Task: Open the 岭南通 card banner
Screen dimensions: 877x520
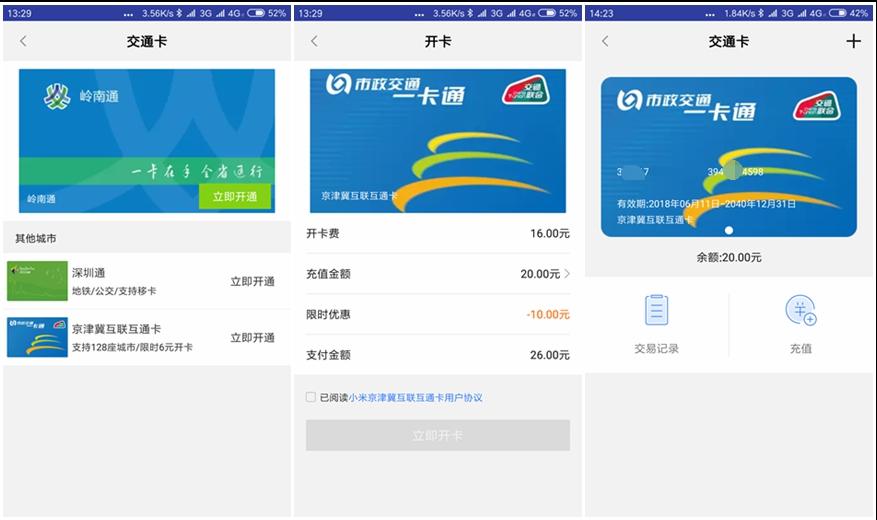Action: [x=147, y=141]
